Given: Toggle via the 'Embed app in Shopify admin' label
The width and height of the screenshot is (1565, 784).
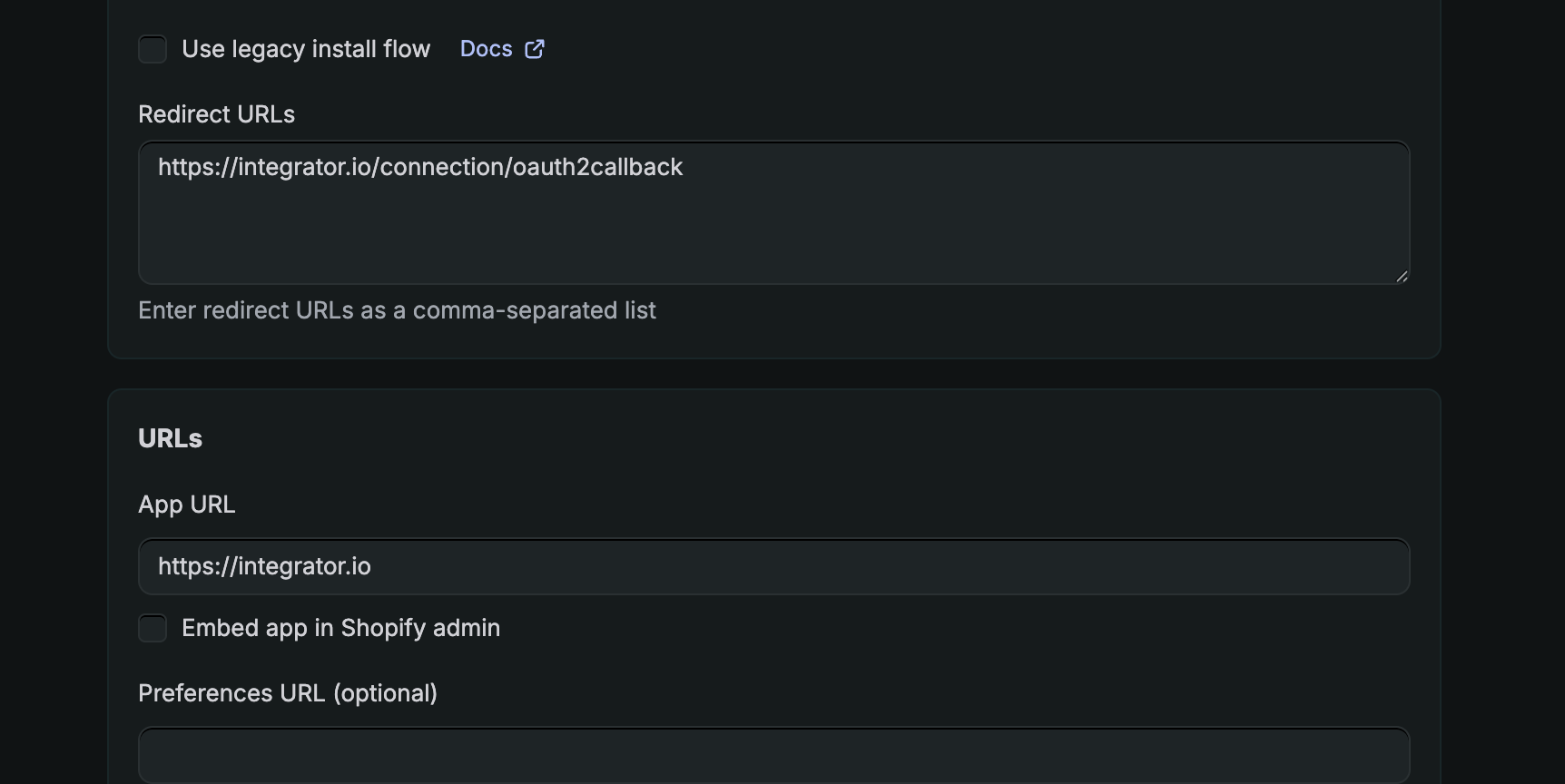Looking at the screenshot, I should 340,628.
